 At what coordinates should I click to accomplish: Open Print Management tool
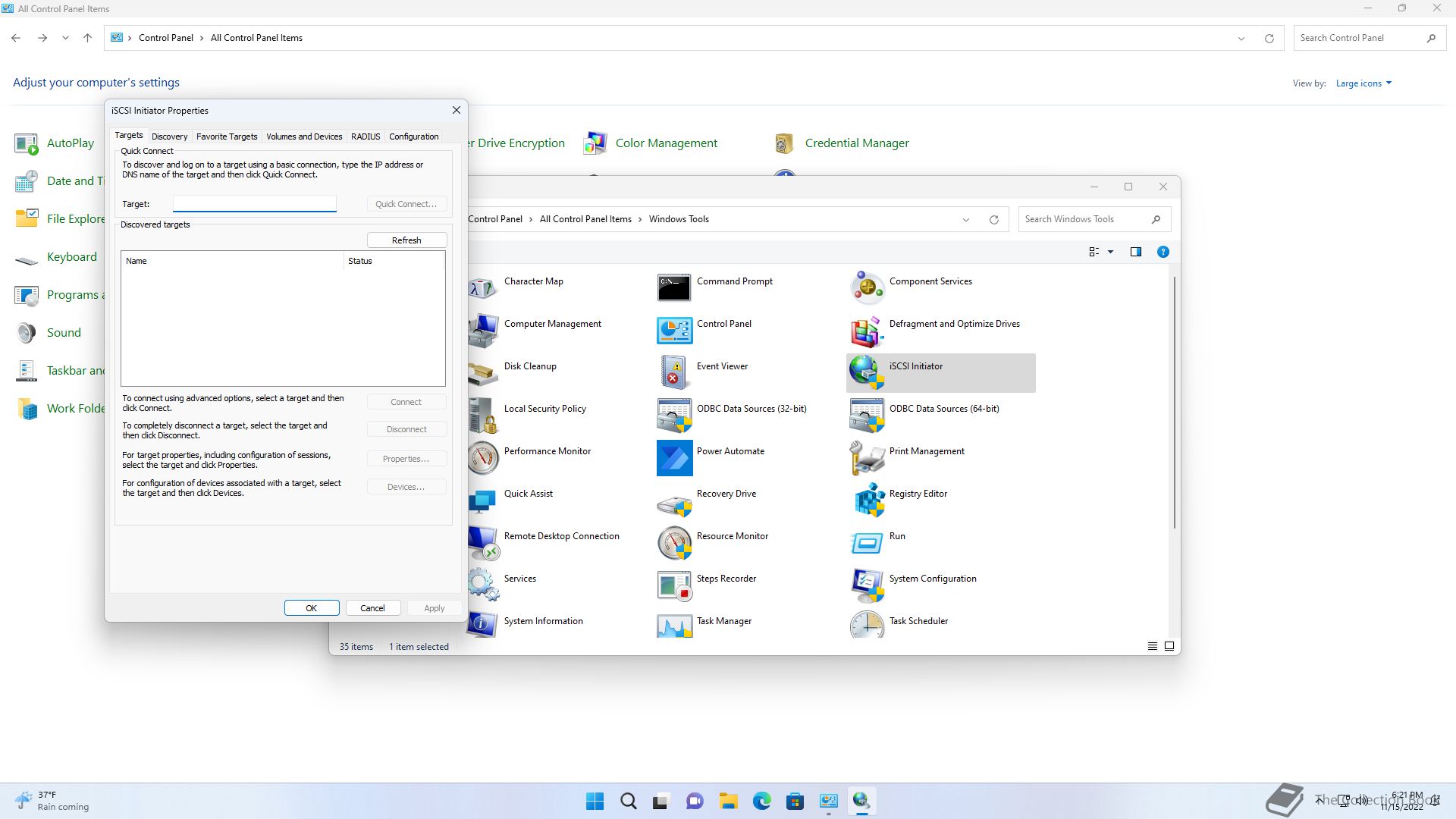907,457
